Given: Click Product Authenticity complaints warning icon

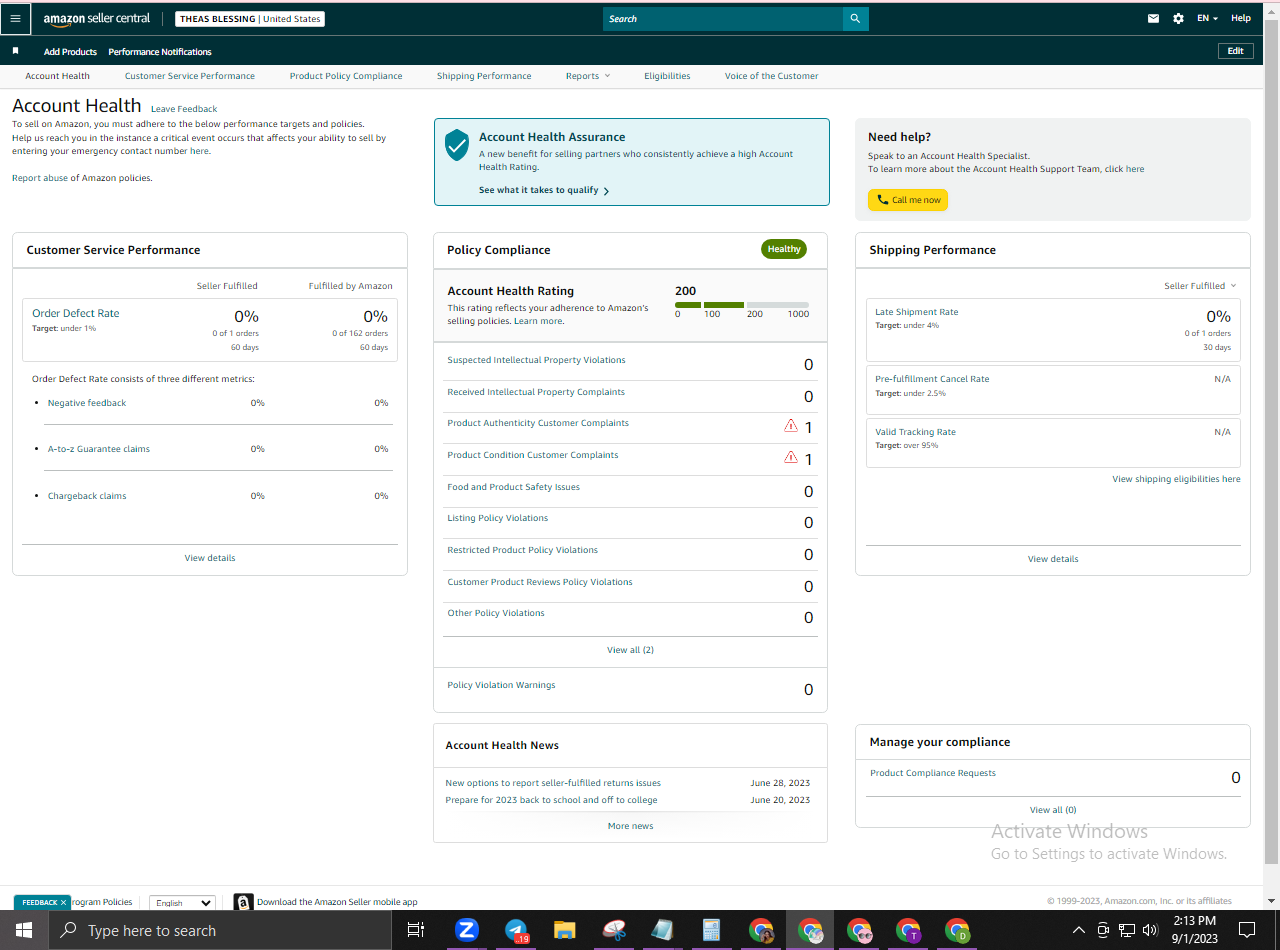Looking at the screenshot, I should coord(791,426).
